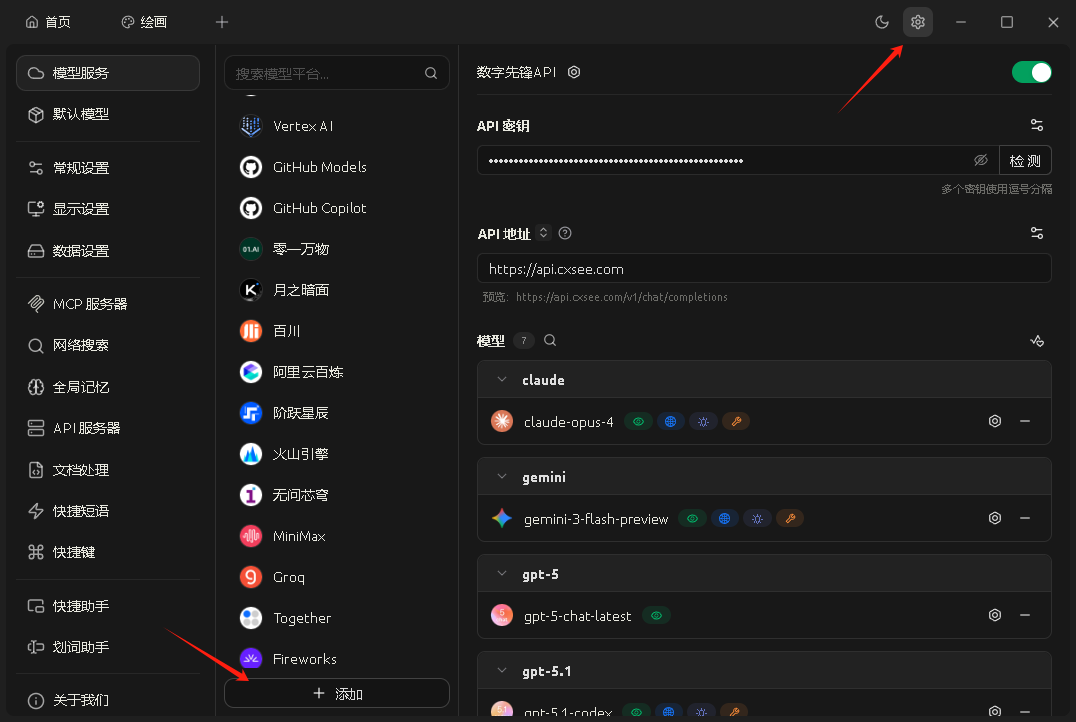Click 添加 to add provider
Viewport: 1076px width, 722px height.
(337, 693)
